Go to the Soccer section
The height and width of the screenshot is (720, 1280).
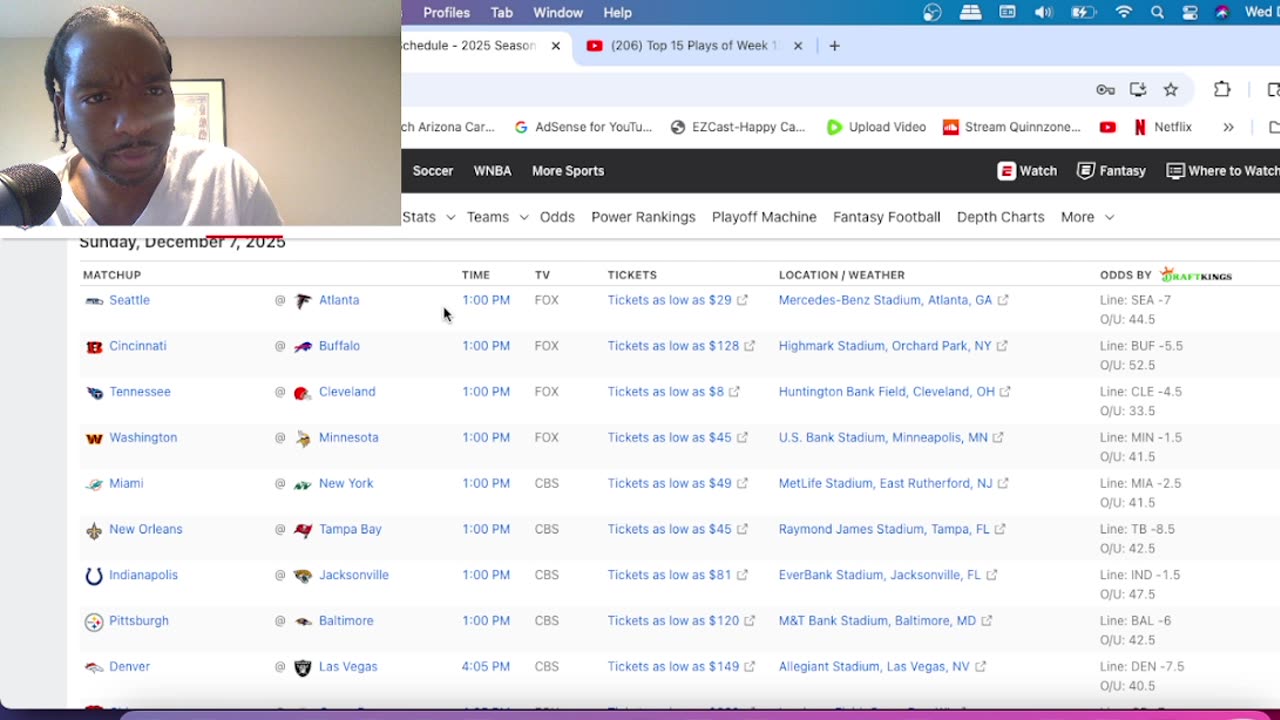433,171
